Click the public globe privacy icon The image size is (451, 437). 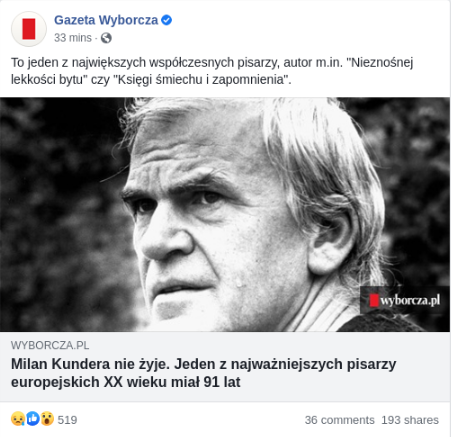pyautogui.click(x=106, y=38)
